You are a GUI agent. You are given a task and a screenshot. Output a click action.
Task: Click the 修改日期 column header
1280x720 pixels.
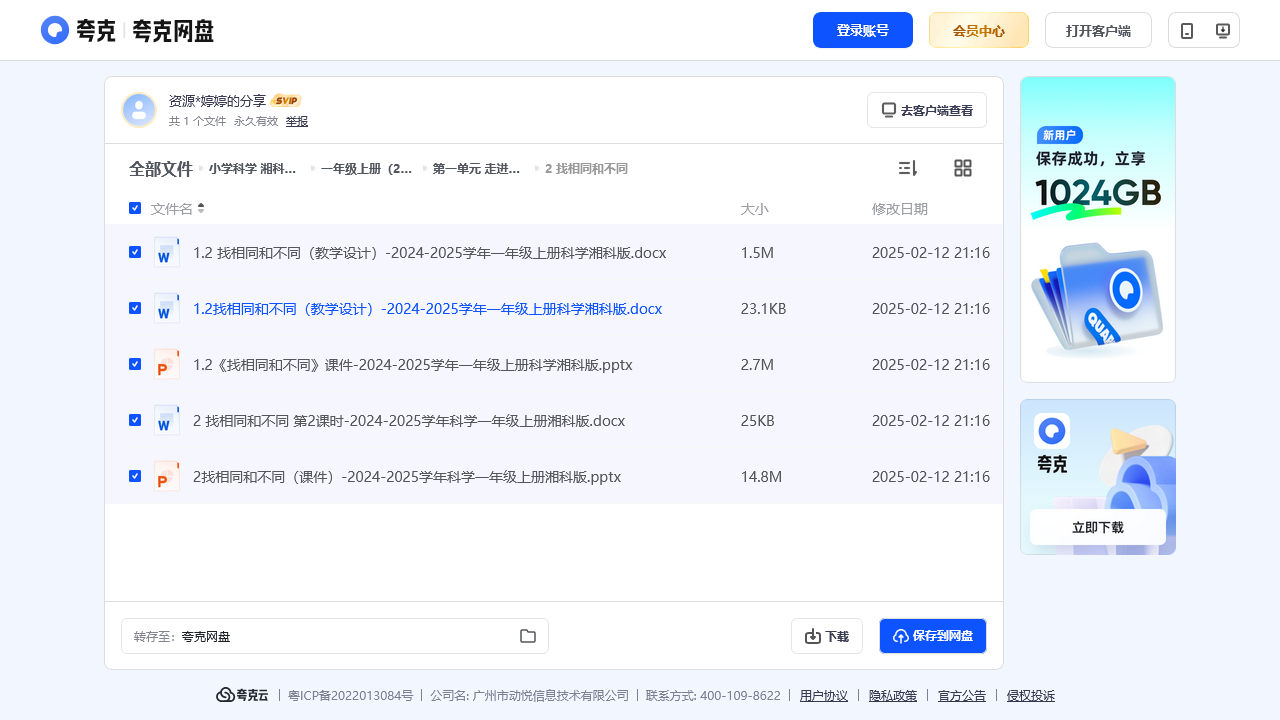pyautogui.click(x=900, y=209)
